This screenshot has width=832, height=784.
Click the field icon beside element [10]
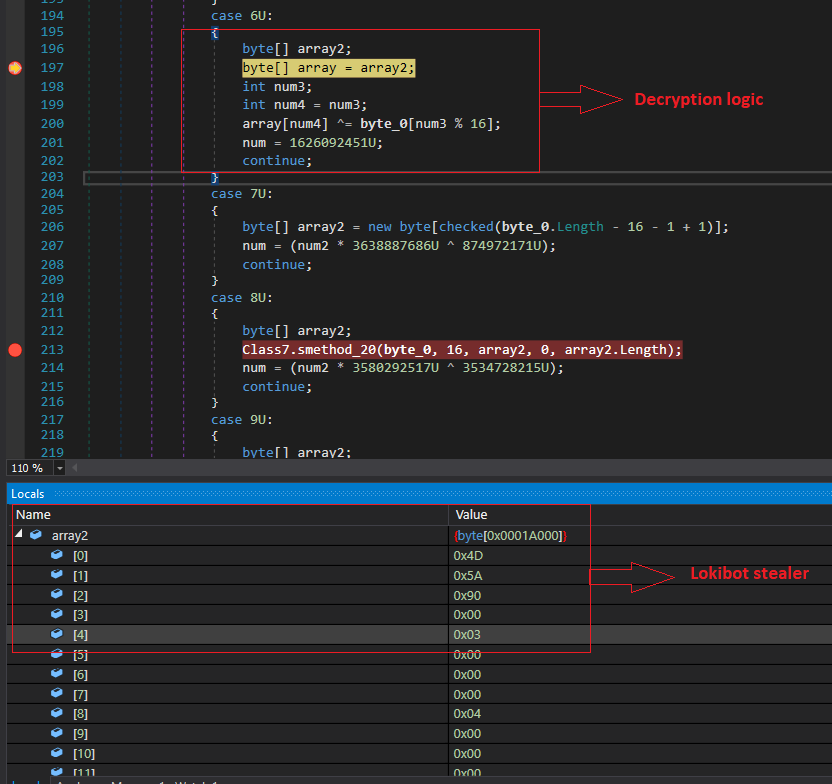coord(57,753)
